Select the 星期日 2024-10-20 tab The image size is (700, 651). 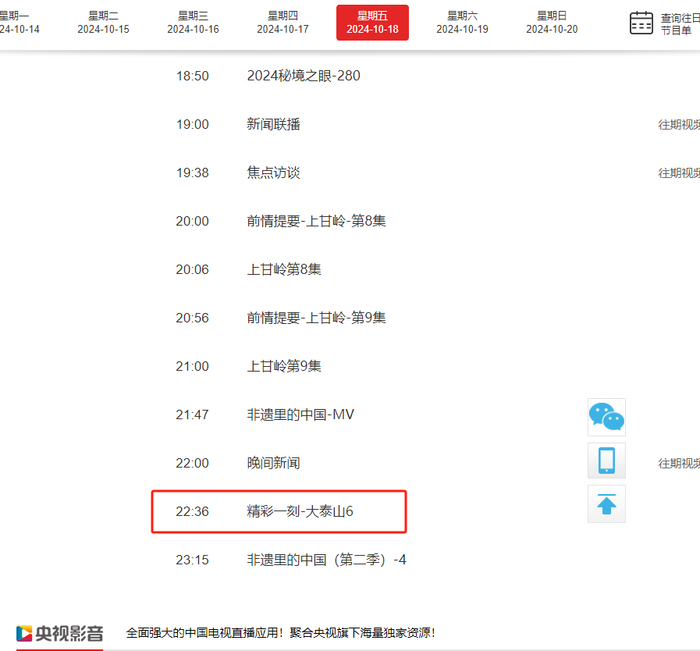tap(551, 23)
